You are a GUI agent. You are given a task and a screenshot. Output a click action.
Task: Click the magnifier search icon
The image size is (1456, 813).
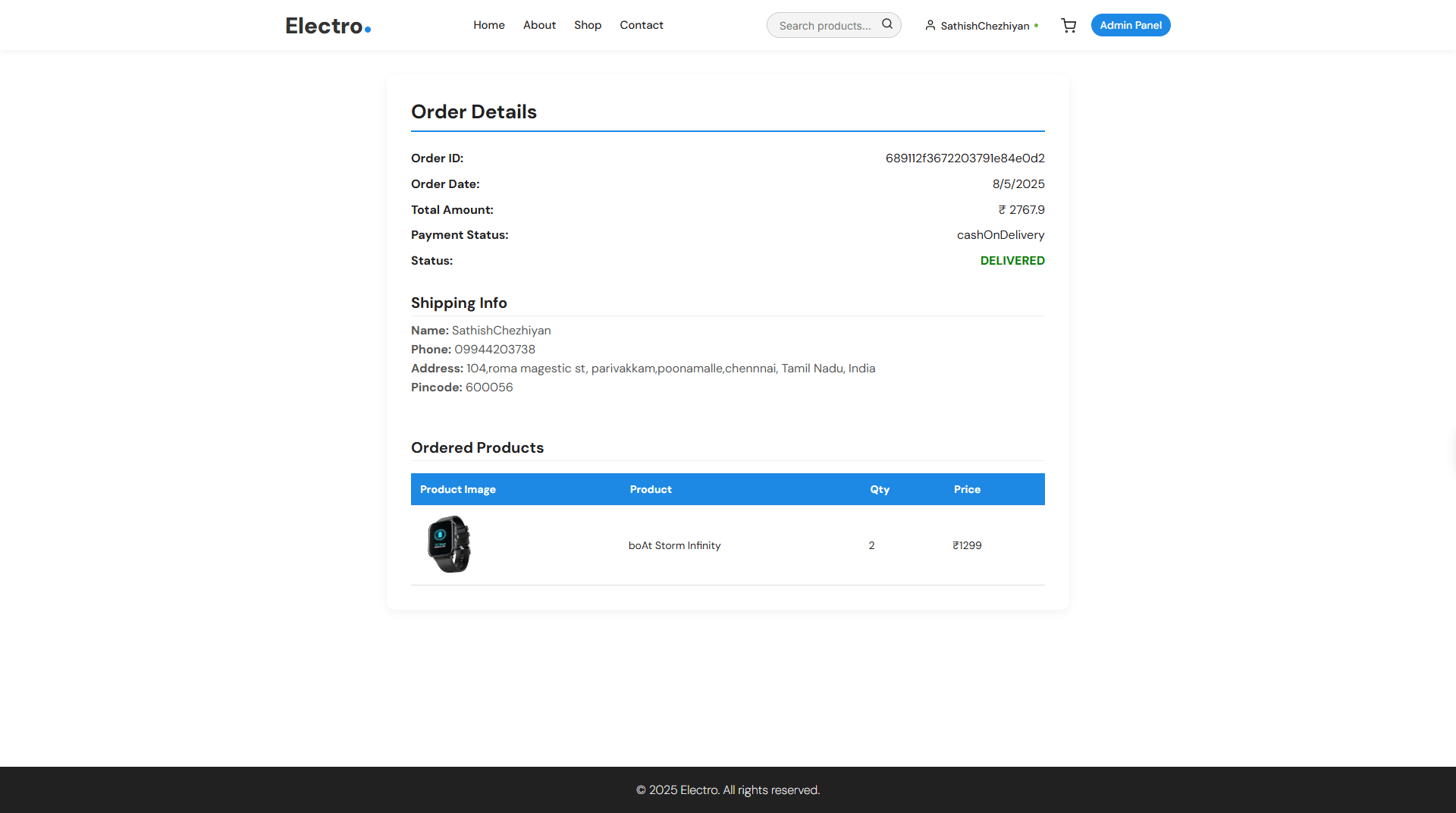[886, 24]
